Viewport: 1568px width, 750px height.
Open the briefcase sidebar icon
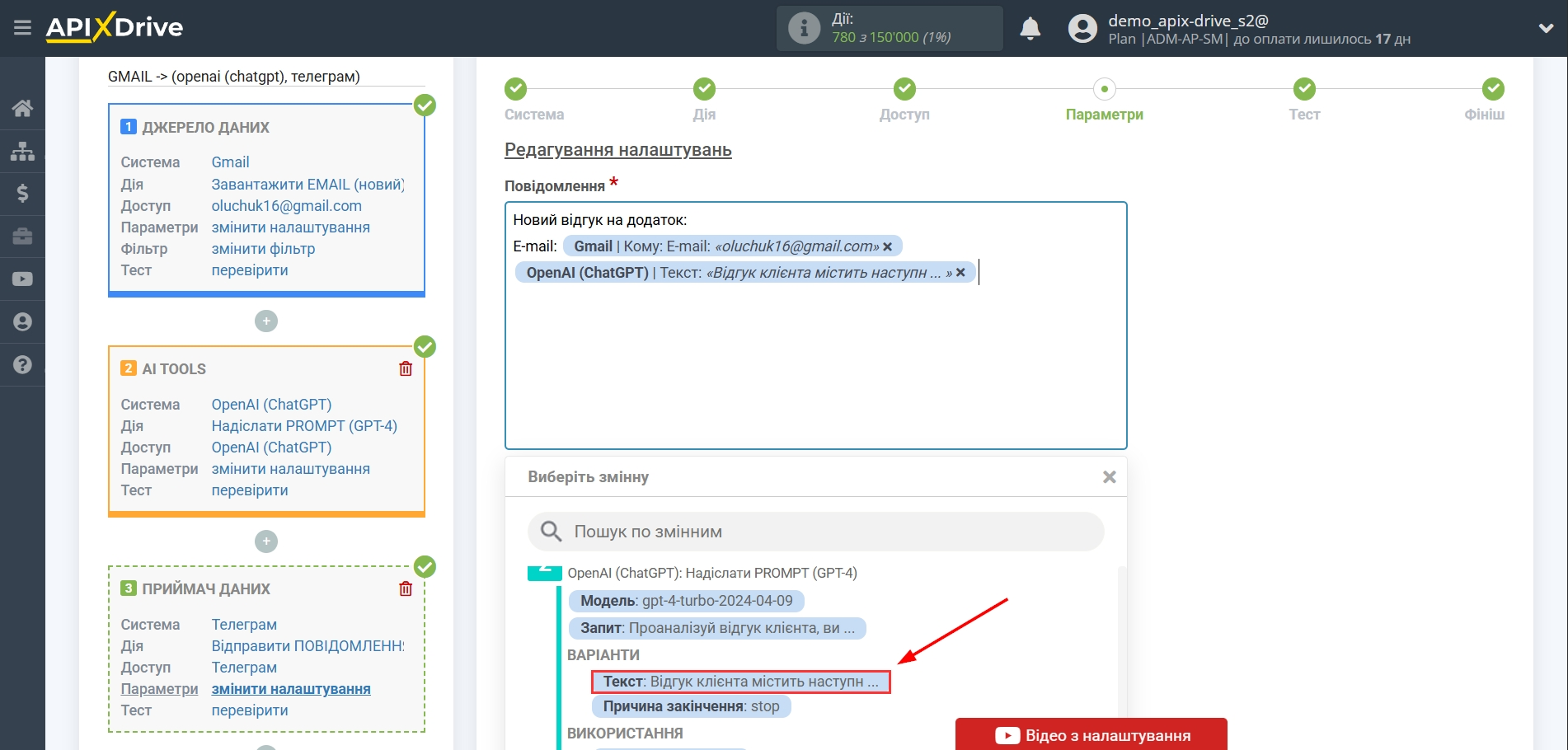[22, 237]
